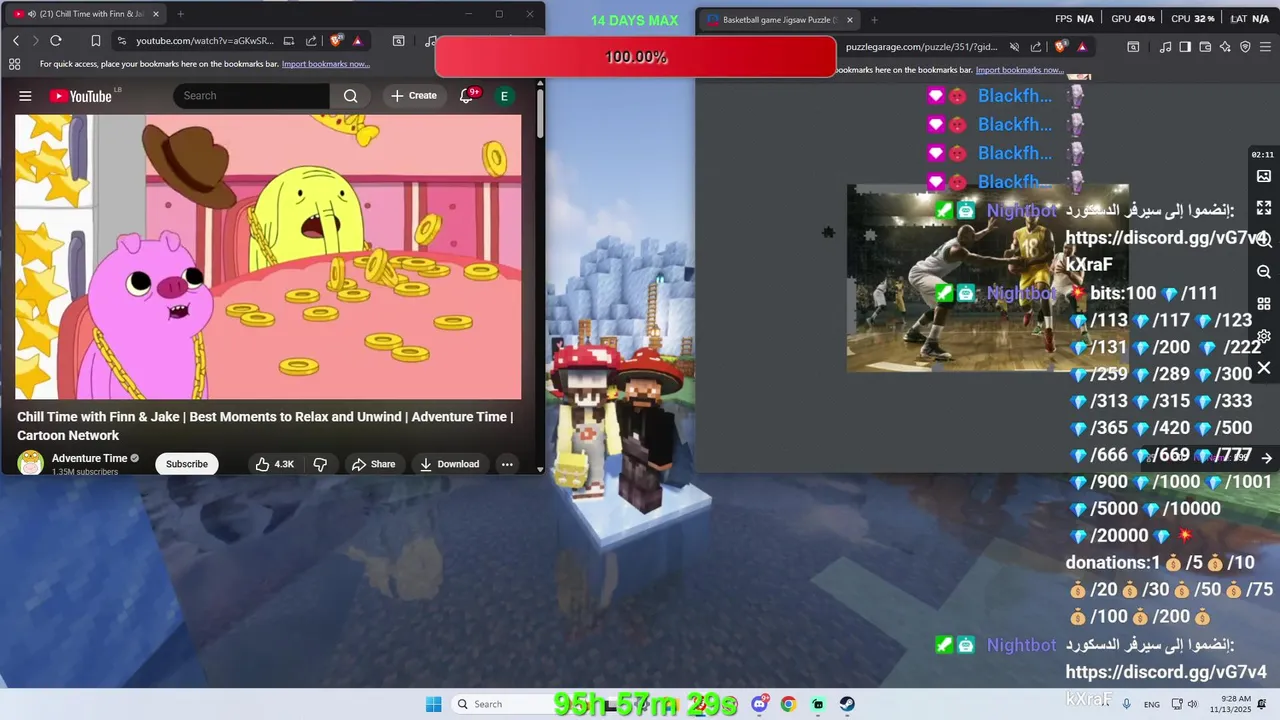Click the puzzlegarage.com address bar

pyautogui.click(x=921, y=46)
